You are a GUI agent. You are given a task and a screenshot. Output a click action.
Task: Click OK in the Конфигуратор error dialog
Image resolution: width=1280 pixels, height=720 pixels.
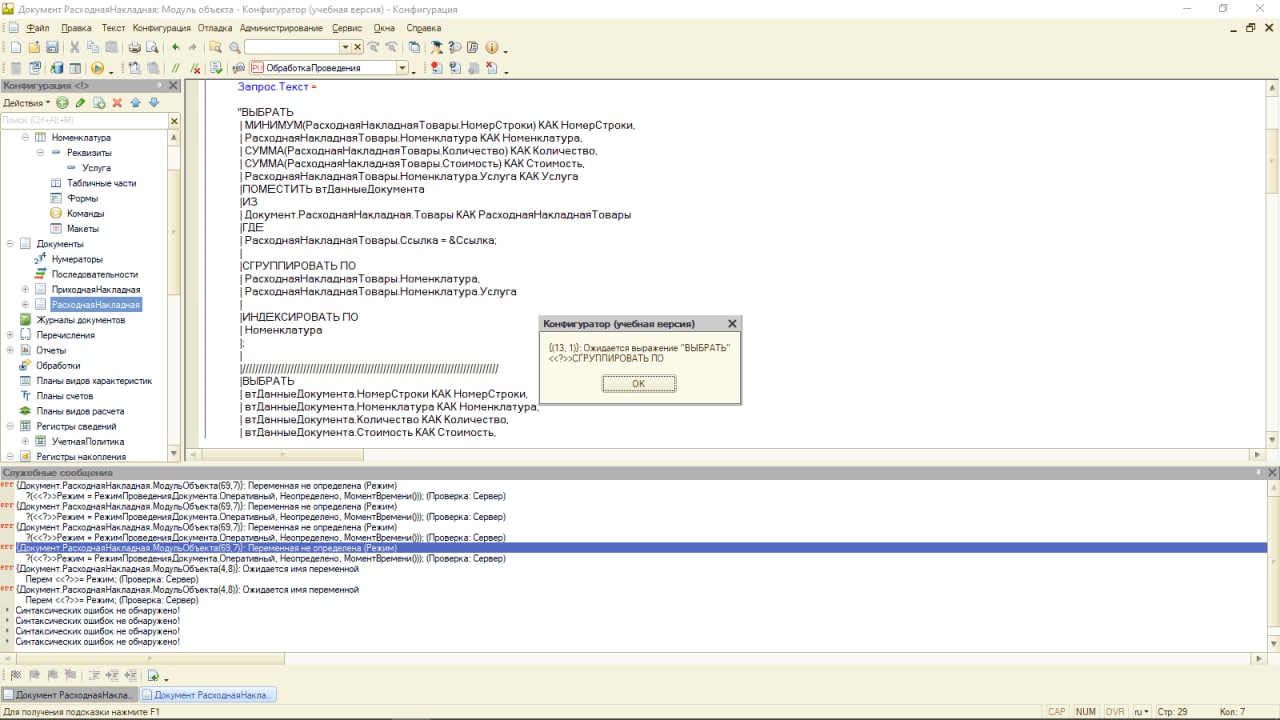[639, 384]
